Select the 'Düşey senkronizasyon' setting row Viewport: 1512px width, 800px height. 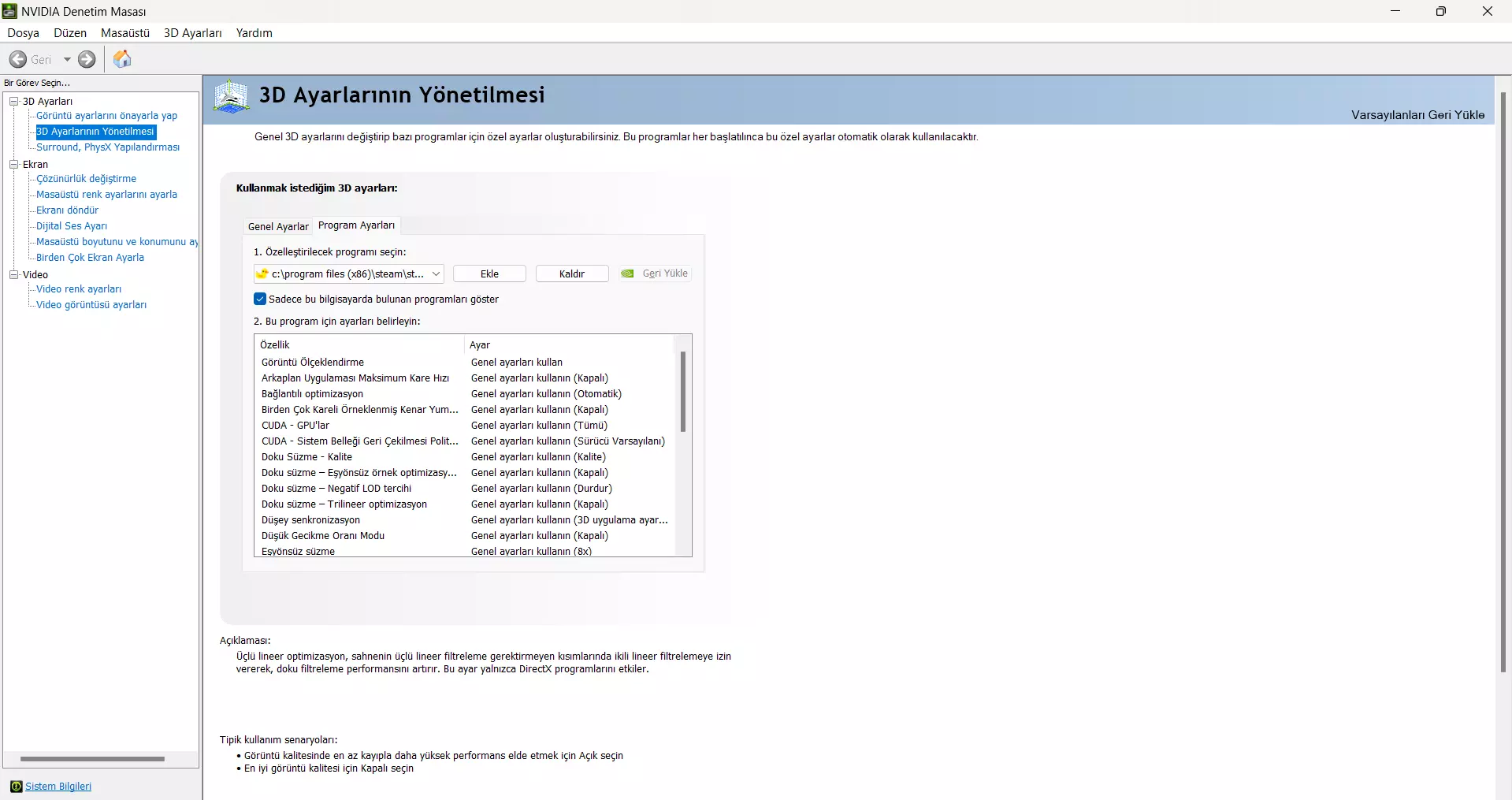click(465, 520)
